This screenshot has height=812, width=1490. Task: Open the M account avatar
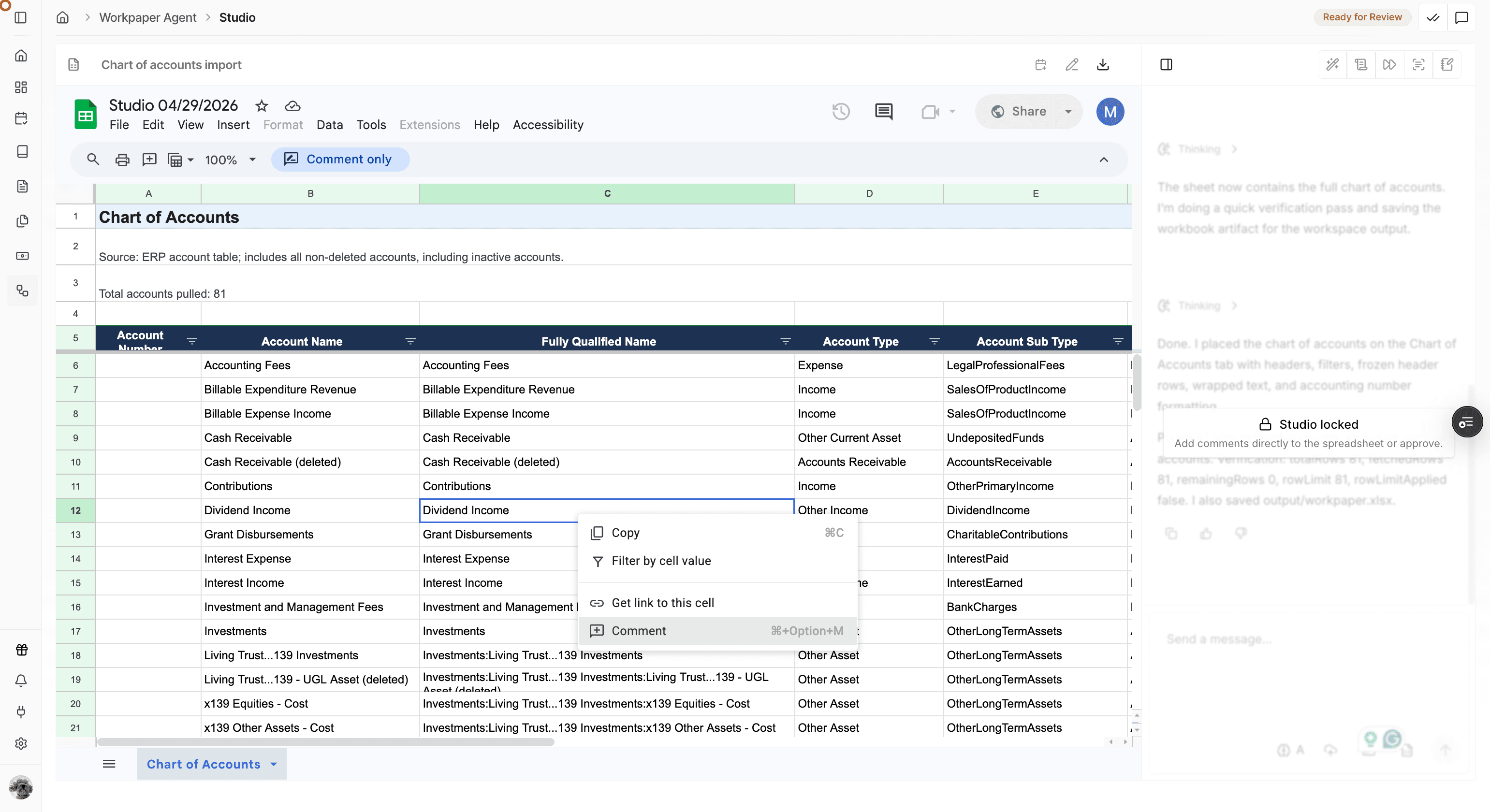point(1110,112)
